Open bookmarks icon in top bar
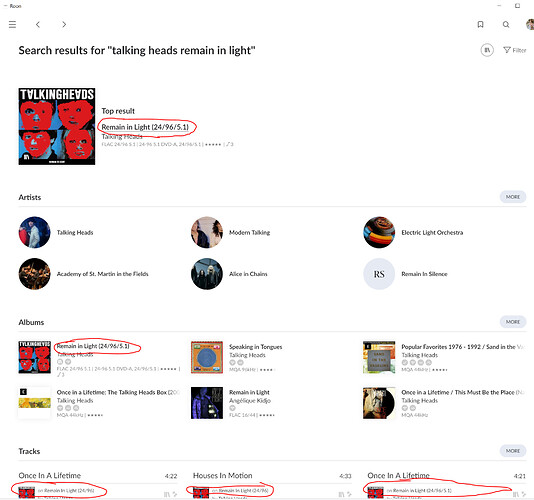Image resolution: width=534 pixels, height=500 pixels. tap(480, 24)
